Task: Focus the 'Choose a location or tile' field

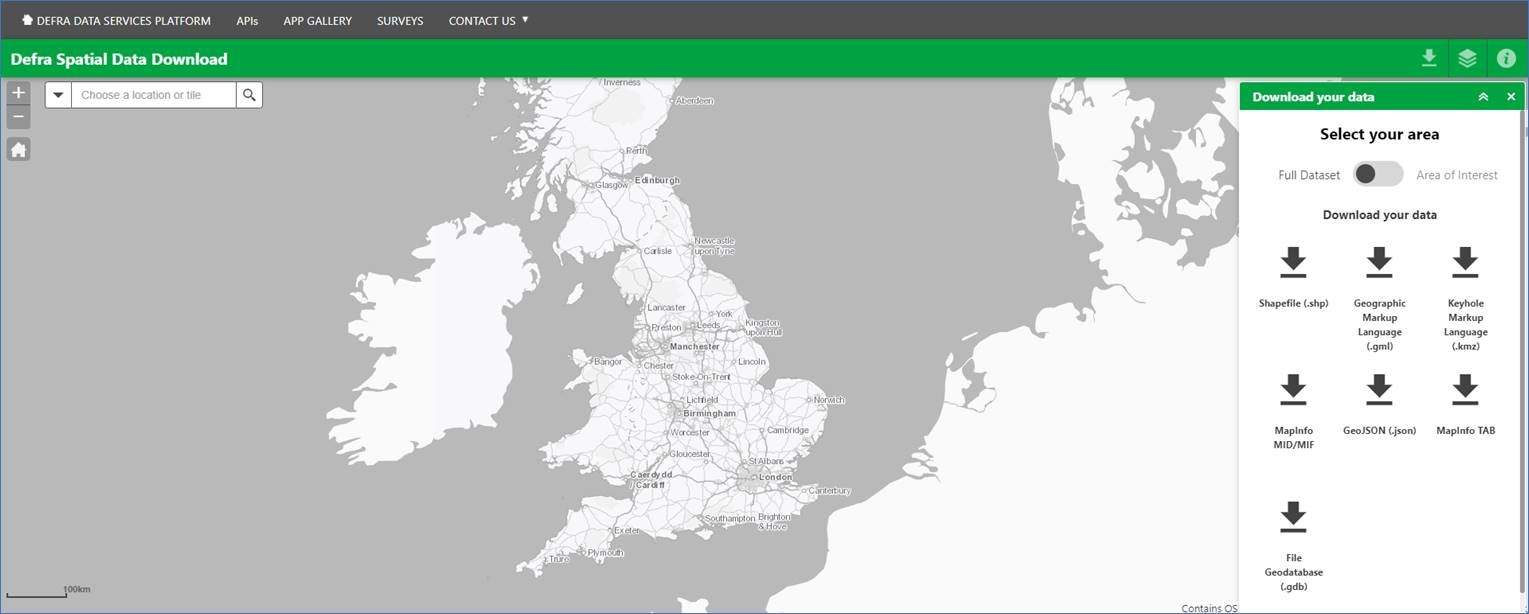Action: pos(153,95)
